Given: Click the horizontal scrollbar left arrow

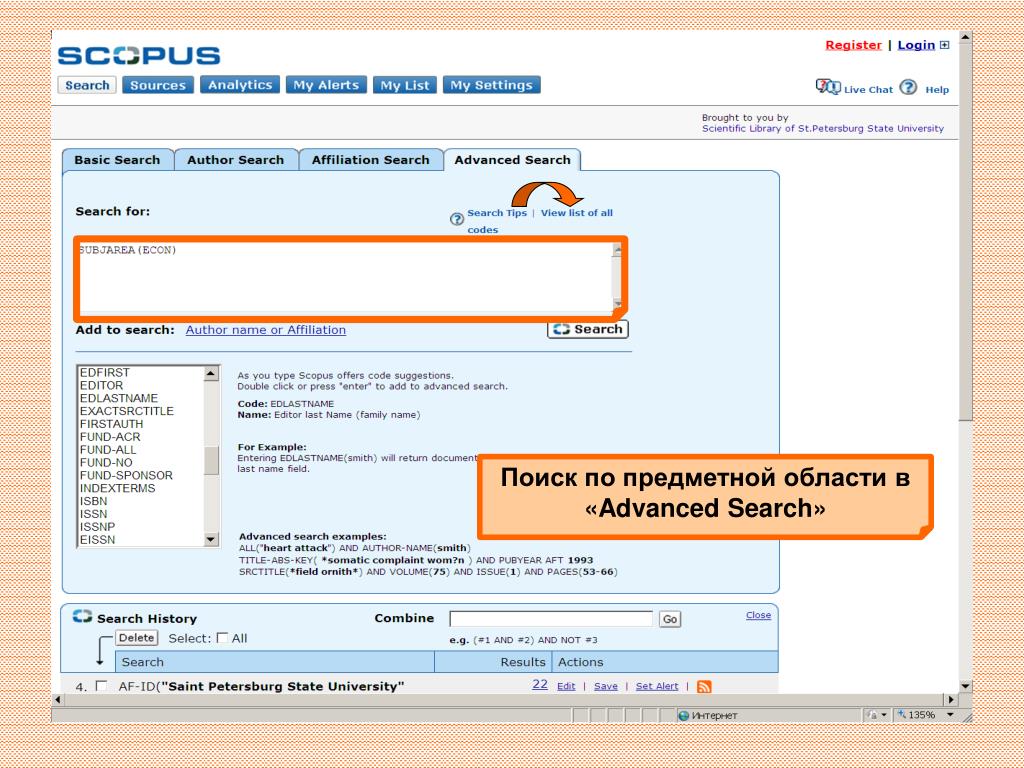Looking at the screenshot, I should point(58,699).
